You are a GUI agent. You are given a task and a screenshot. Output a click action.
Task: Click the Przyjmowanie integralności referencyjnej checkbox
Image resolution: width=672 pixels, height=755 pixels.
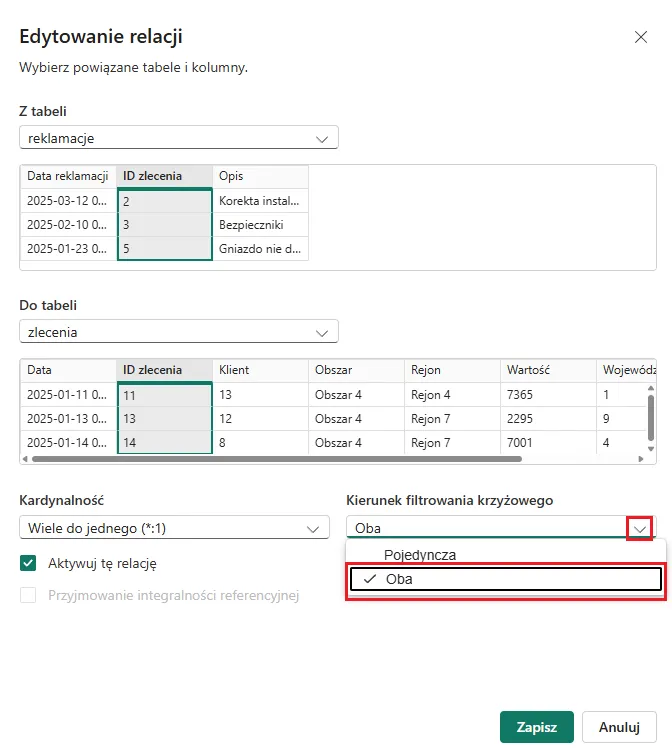[x=29, y=595]
